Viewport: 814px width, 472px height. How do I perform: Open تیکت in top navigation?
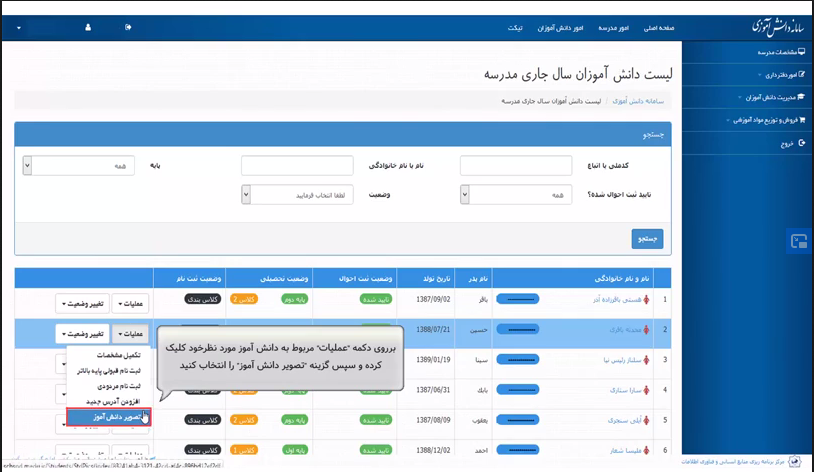point(515,28)
